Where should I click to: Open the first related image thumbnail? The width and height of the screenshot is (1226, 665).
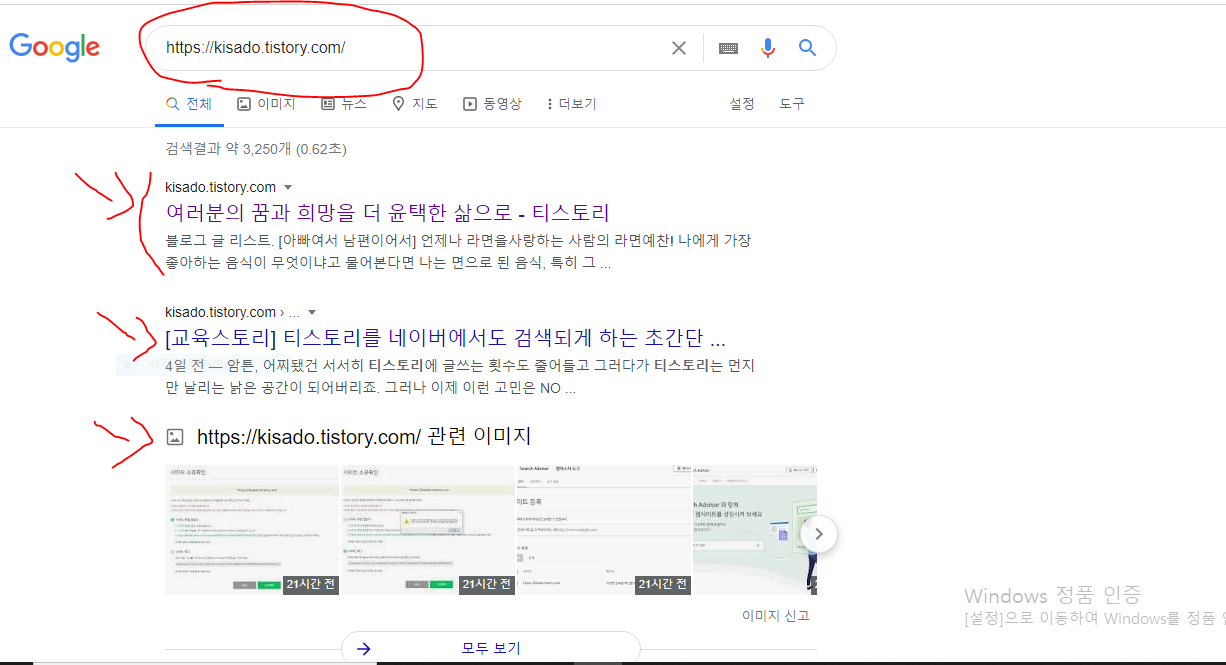[252, 529]
